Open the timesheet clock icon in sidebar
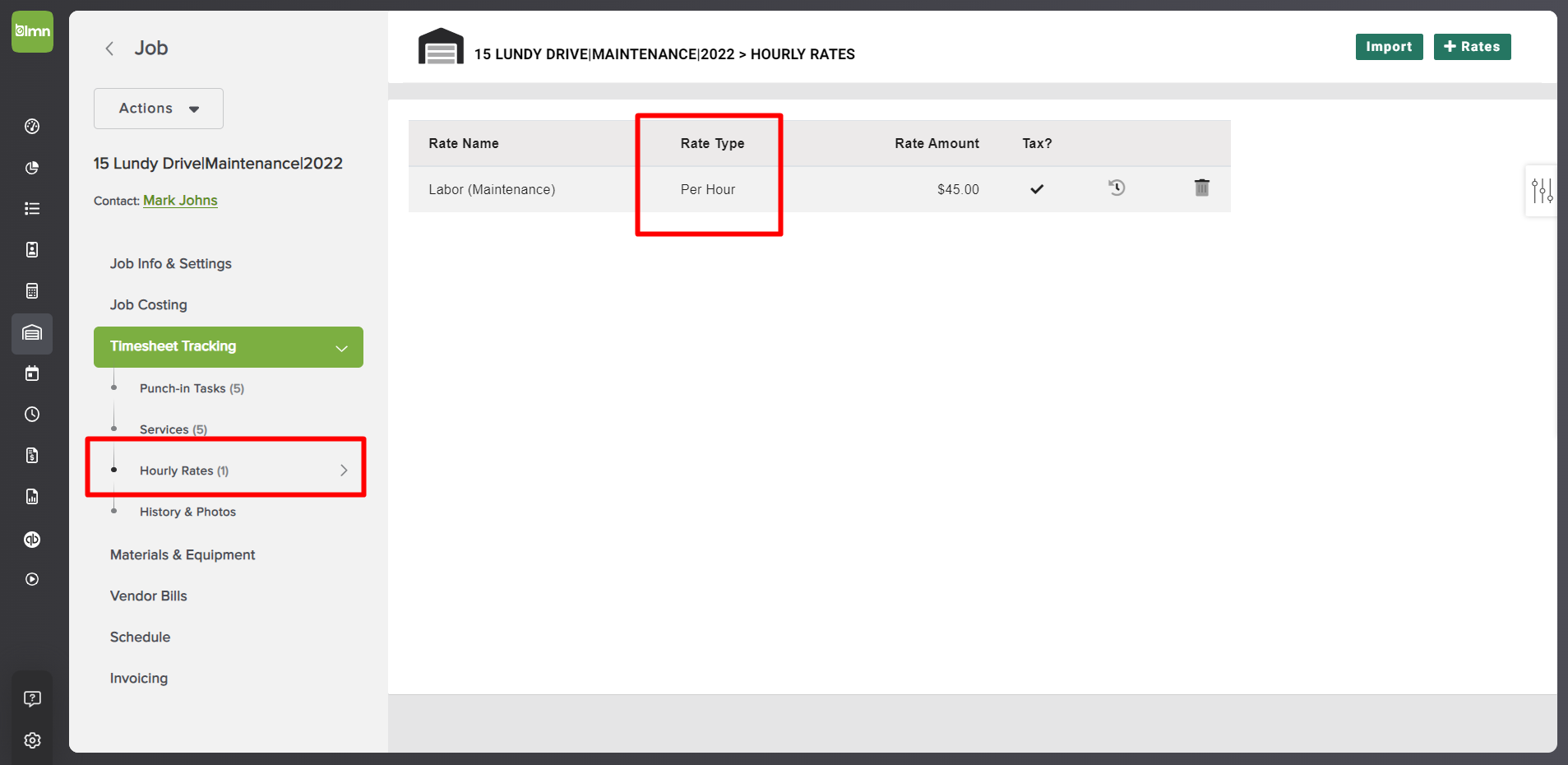1568x765 pixels. (31, 414)
